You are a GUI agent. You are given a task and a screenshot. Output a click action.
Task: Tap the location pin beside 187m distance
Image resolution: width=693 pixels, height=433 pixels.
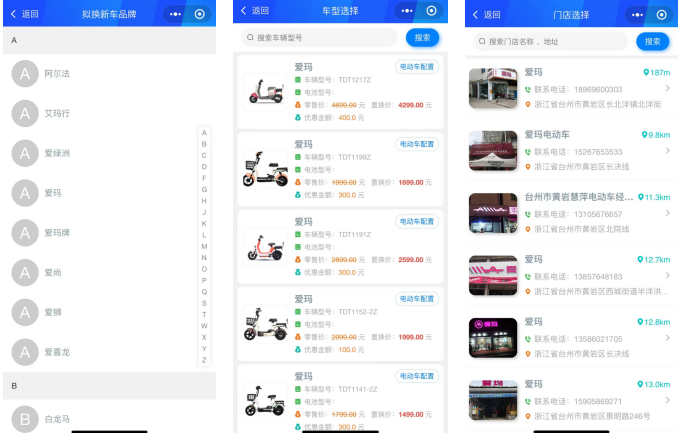click(646, 72)
